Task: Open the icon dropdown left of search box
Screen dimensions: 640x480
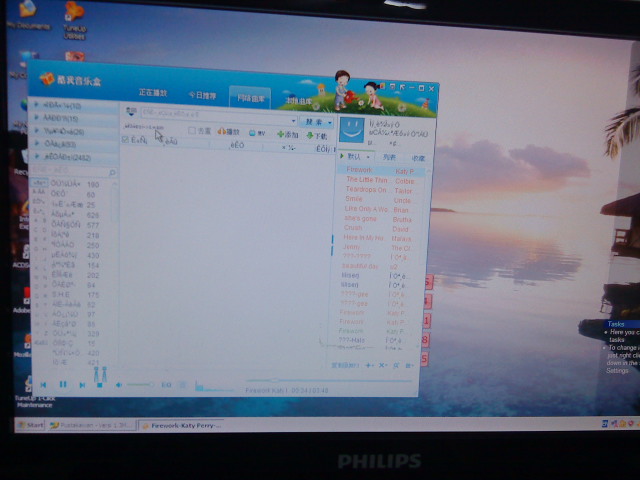Action: click(131, 111)
